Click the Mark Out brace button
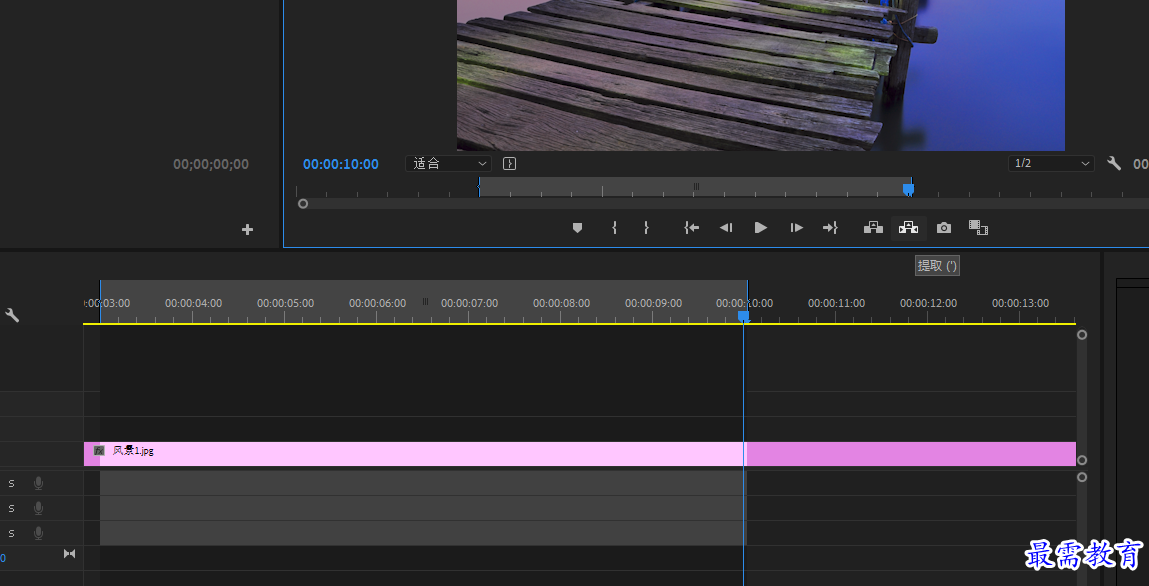This screenshot has height=586, width=1149. [646, 228]
